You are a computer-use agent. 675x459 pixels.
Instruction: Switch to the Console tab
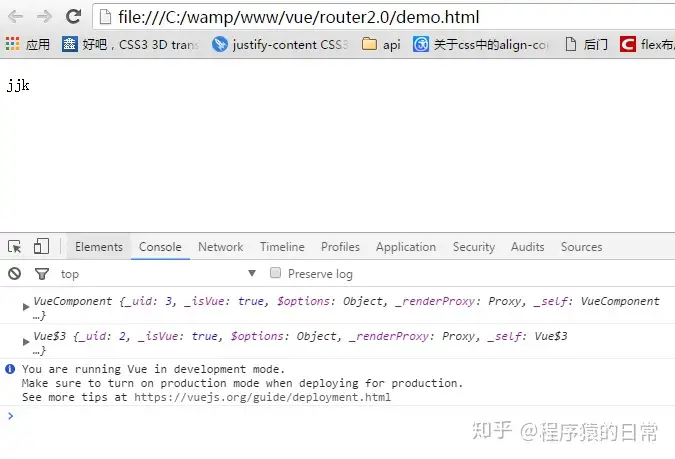tap(160, 247)
